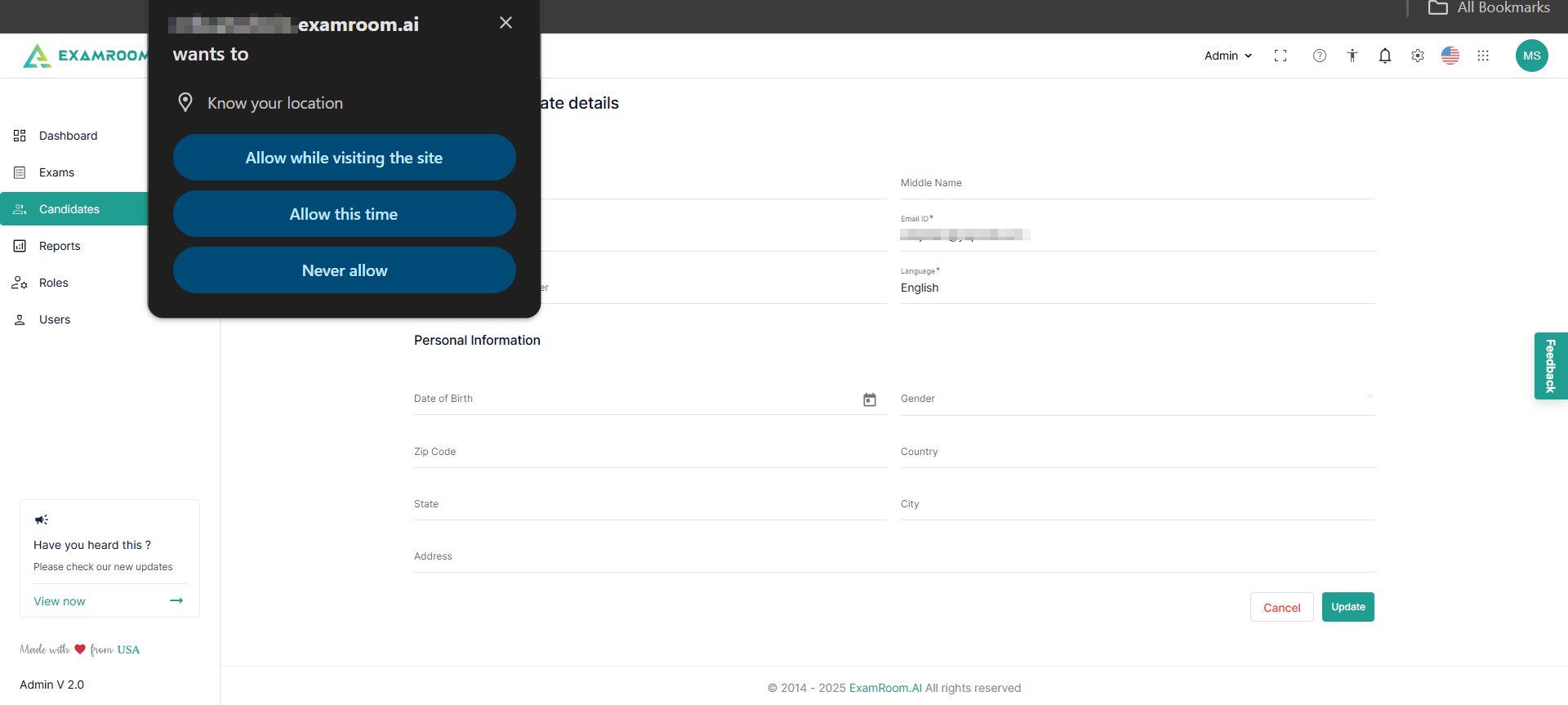View notifications bell
Screen dimensions: 1568x705
(1385, 56)
